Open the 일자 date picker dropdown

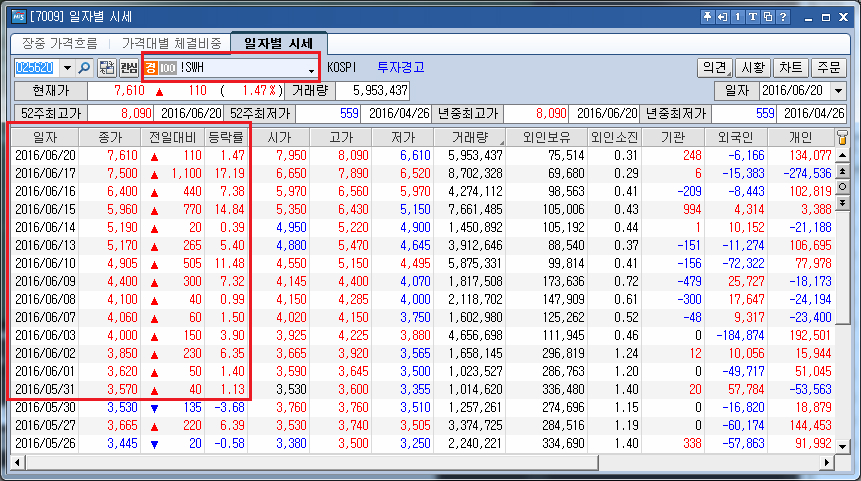tap(836, 91)
